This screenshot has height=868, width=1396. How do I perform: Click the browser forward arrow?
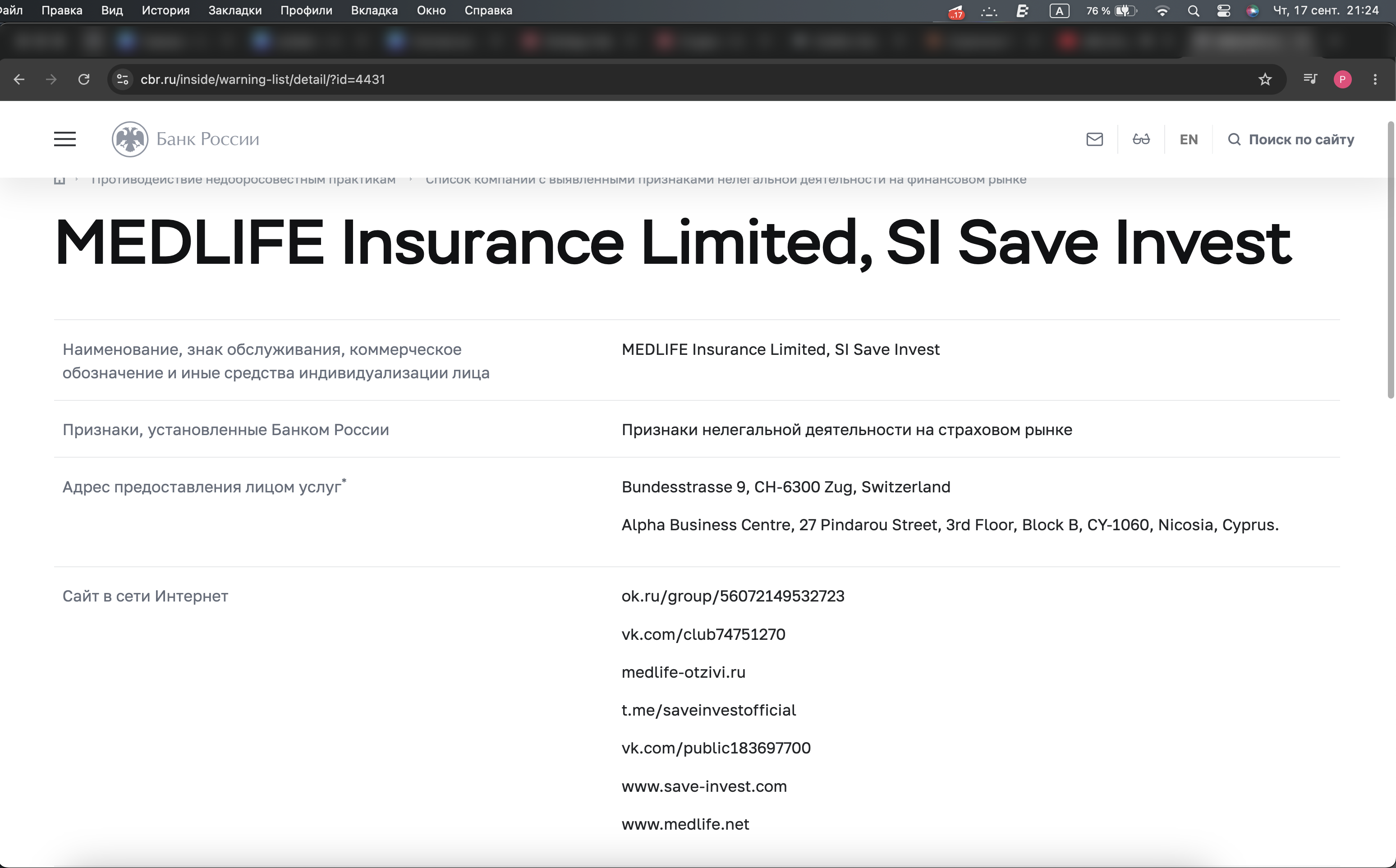pos(51,79)
